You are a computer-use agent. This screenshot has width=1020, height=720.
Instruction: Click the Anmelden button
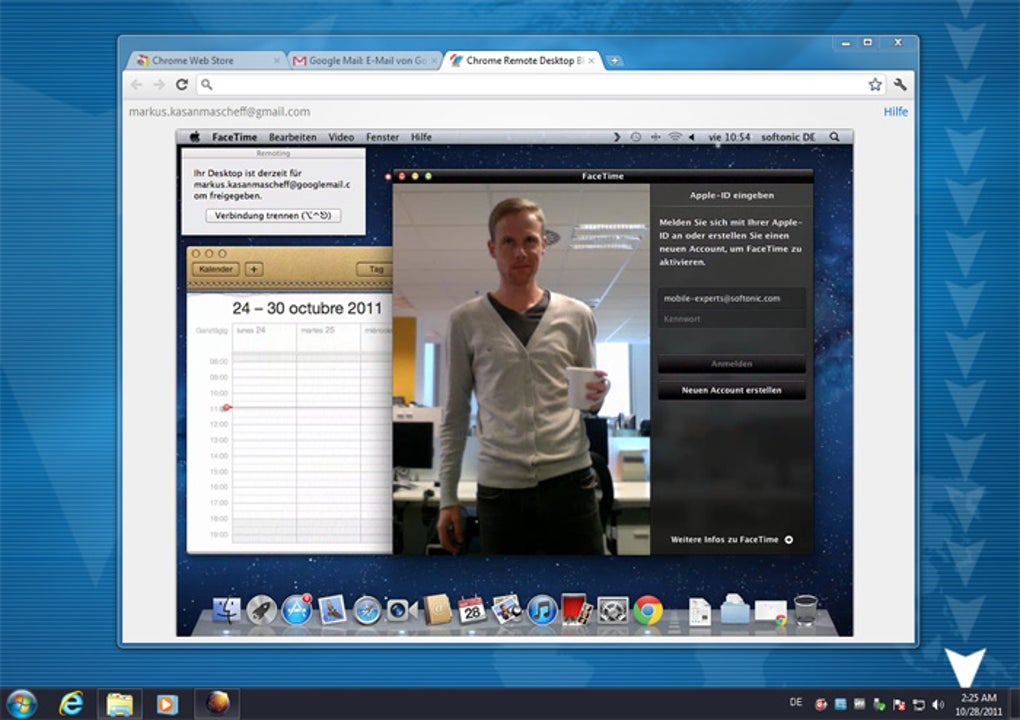[731, 364]
